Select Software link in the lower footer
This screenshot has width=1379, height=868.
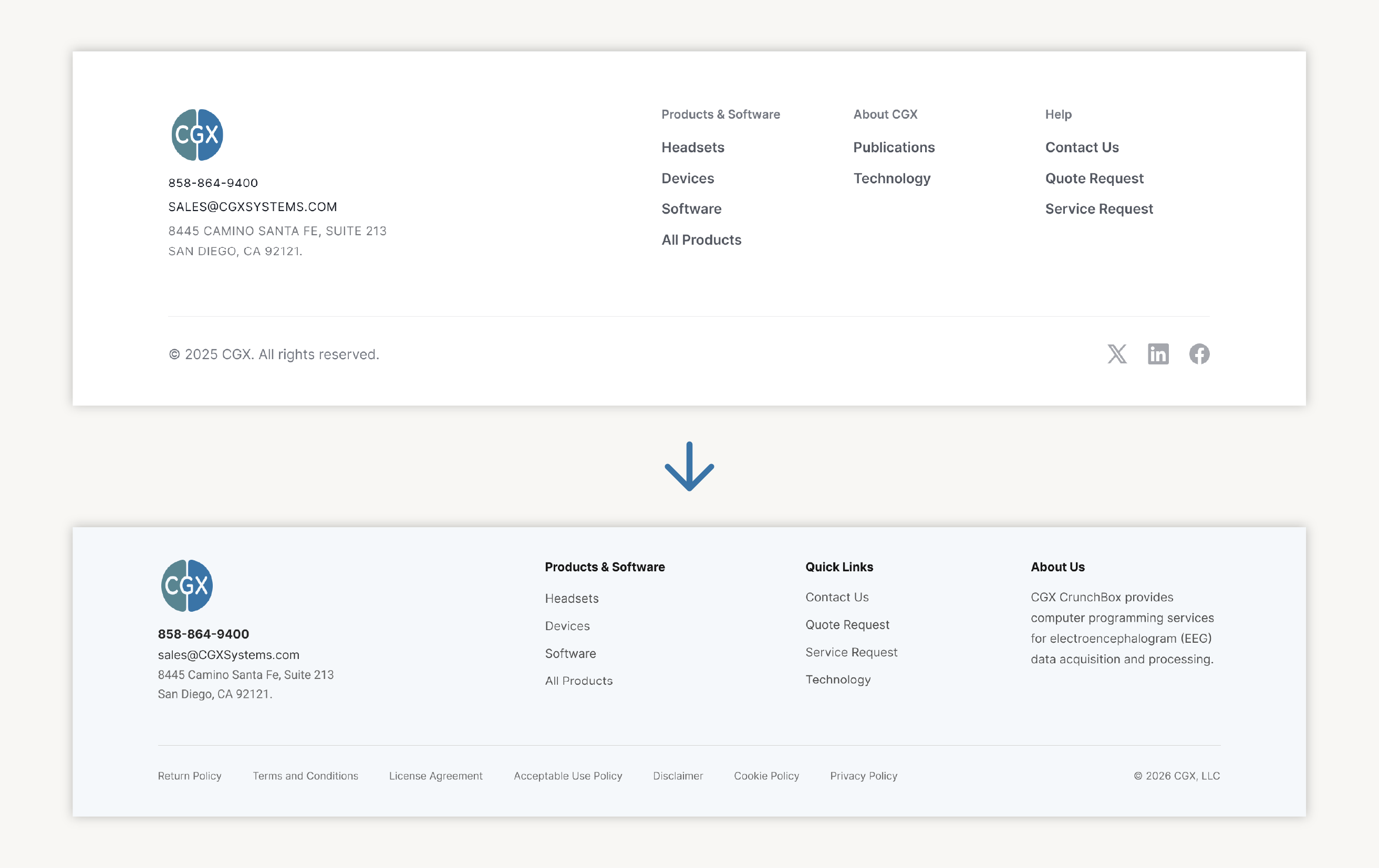[x=571, y=653]
